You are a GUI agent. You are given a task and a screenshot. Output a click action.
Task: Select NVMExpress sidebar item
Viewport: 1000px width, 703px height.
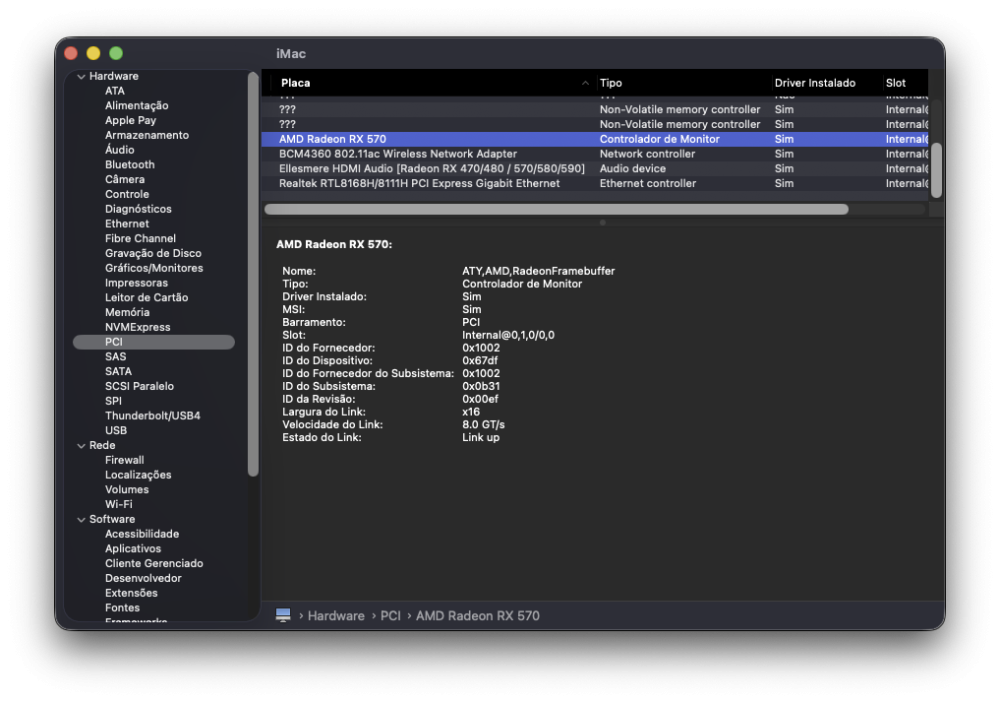pos(138,327)
